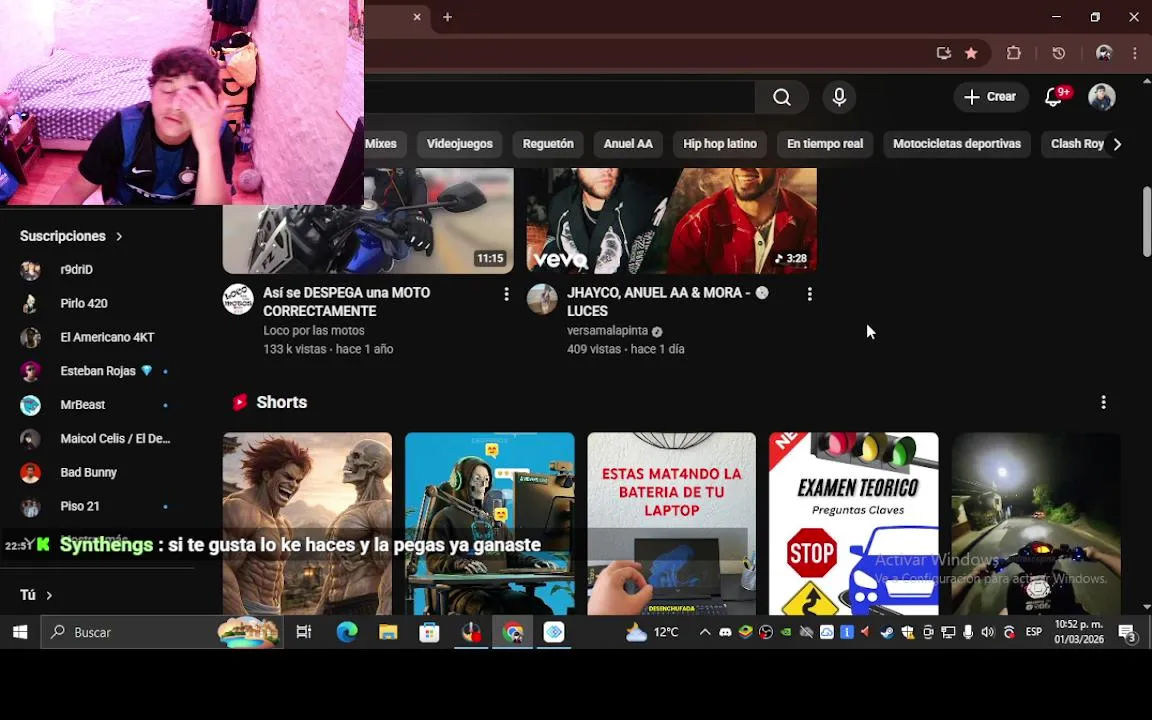The width and height of the screenshot is (1152, 720).
Task: Open the skeleton gamer Short
Action: pos(489,523)
